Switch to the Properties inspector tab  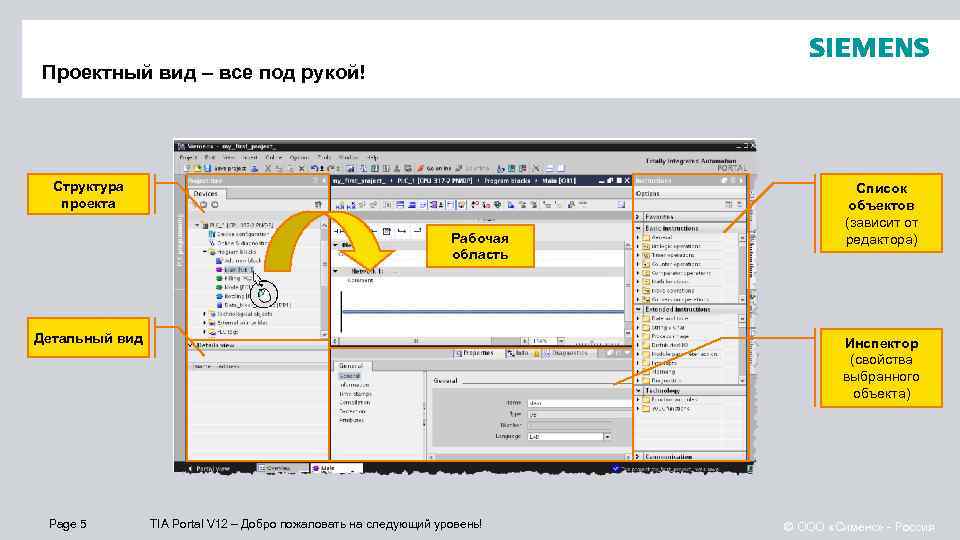click(x=474, y=353)
